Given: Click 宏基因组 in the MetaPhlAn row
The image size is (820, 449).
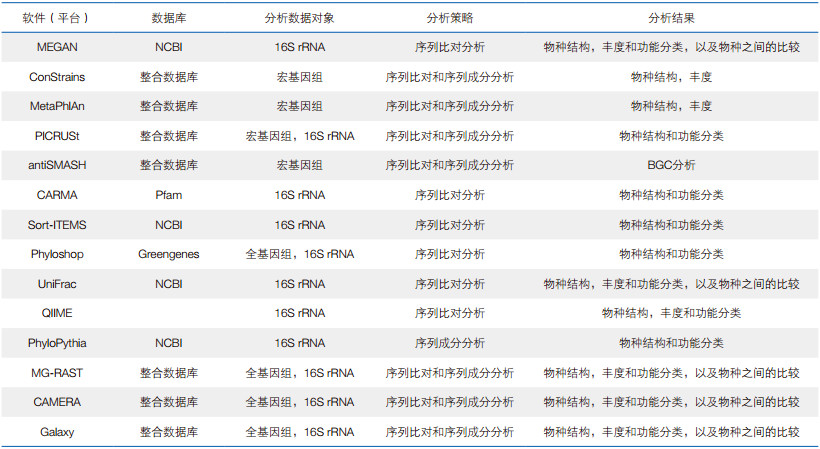Looking at the screenshot, I should click(300, 106).
